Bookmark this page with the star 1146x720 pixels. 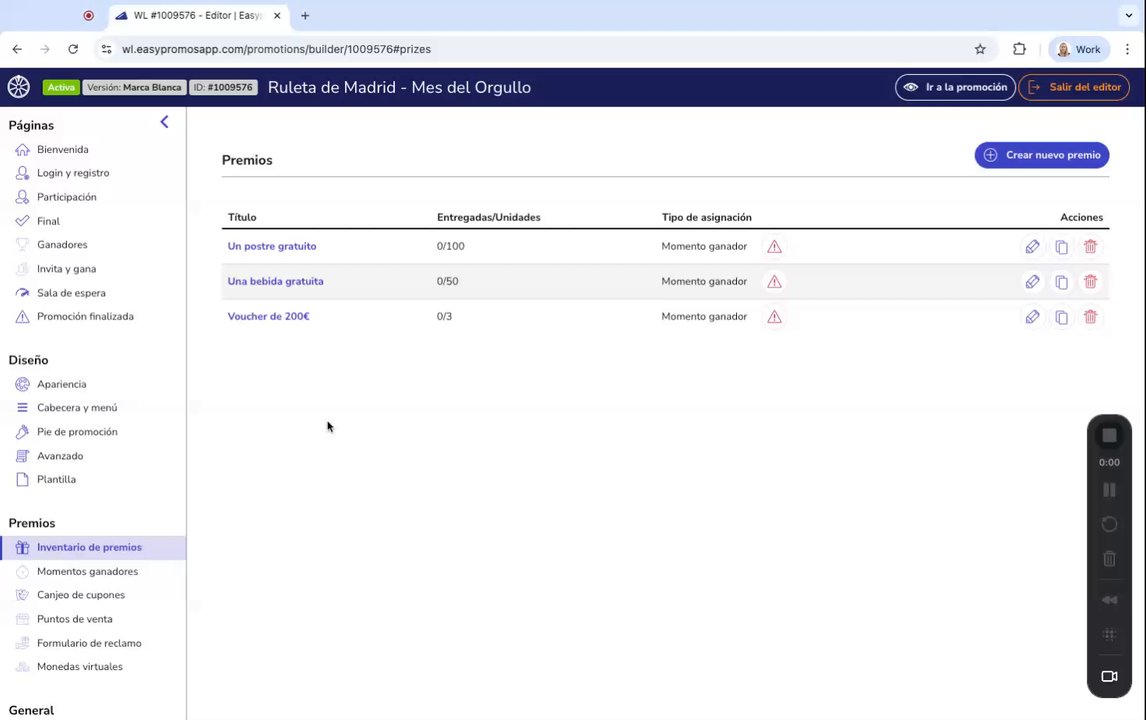(x=980, y=49)
